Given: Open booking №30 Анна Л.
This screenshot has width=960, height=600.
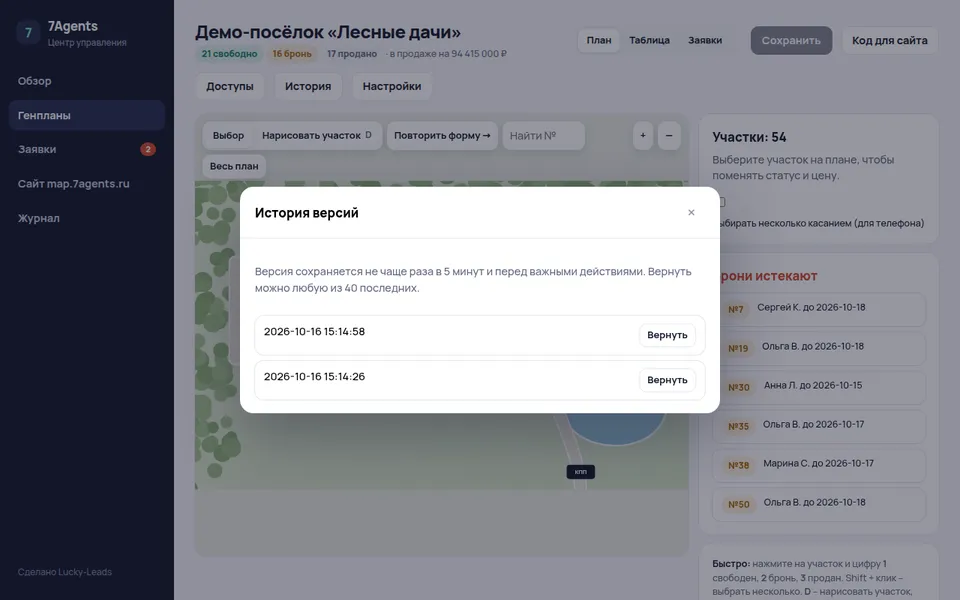Looking at the screenshot, I should [x=819, y=388].
